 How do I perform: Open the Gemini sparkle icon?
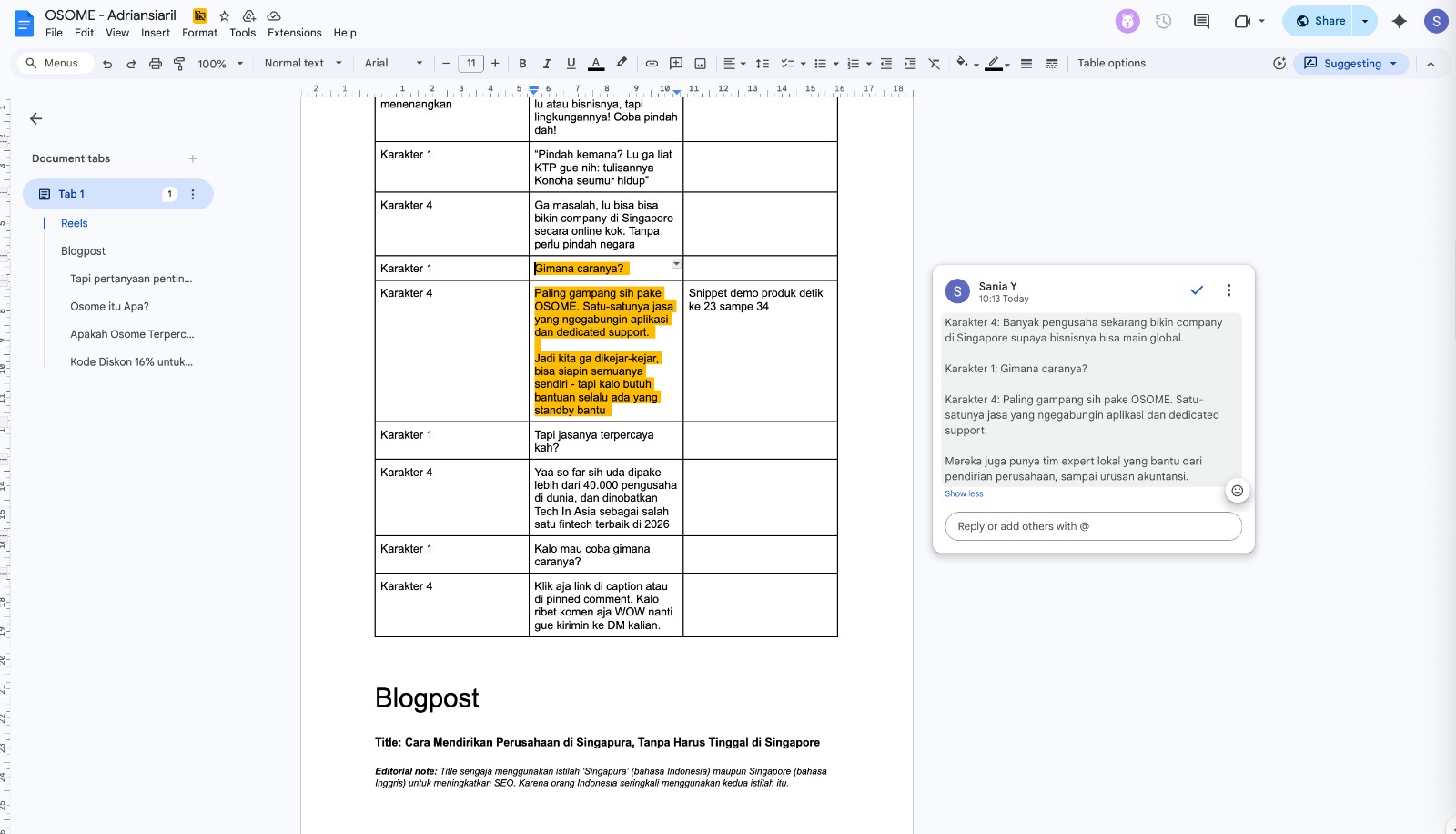(x=1399, y=21)
